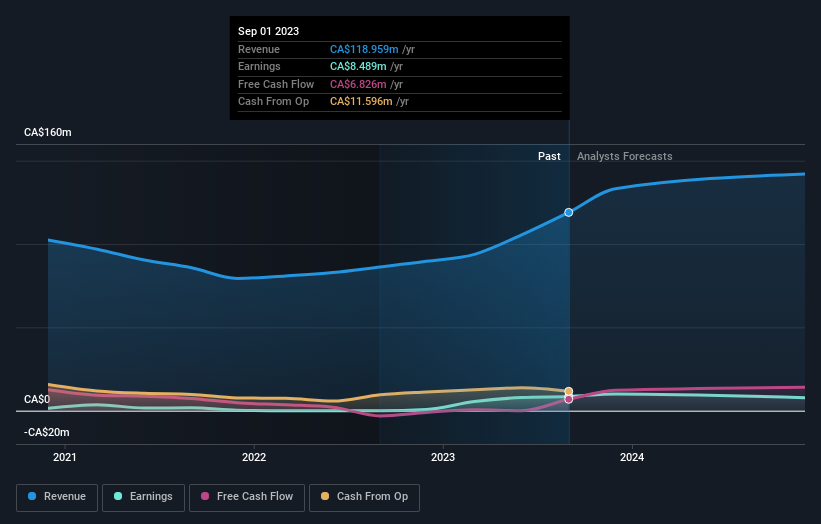Toggle the Revenue legend button
Viewport: 821px width, 524px height.
[57, 497]
